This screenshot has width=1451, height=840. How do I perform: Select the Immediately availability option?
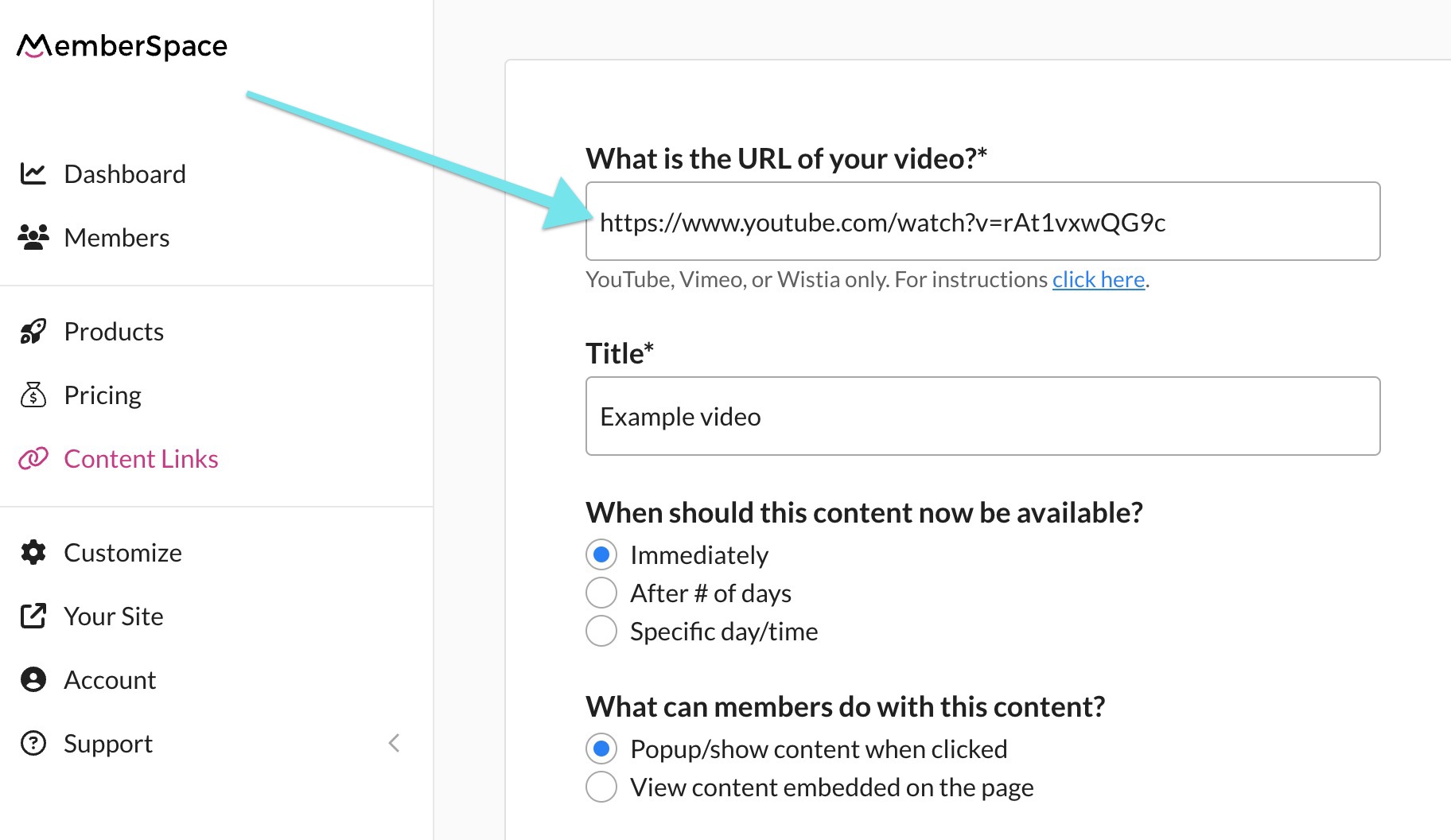point(601,554)
